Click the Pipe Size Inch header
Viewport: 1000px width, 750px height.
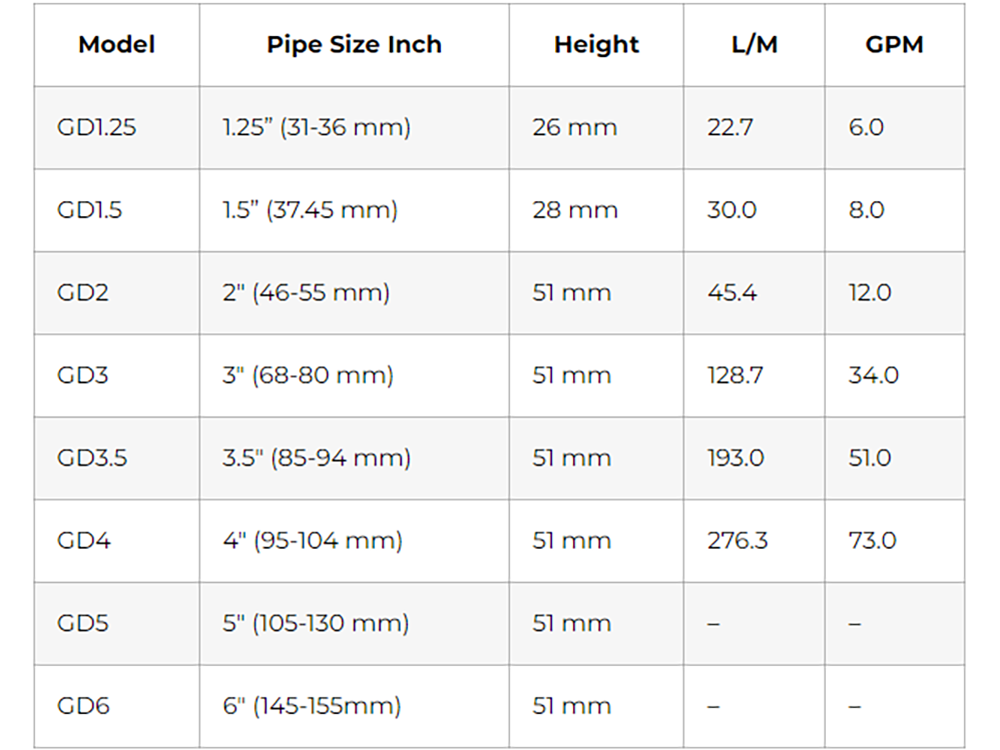coord(354,45)
